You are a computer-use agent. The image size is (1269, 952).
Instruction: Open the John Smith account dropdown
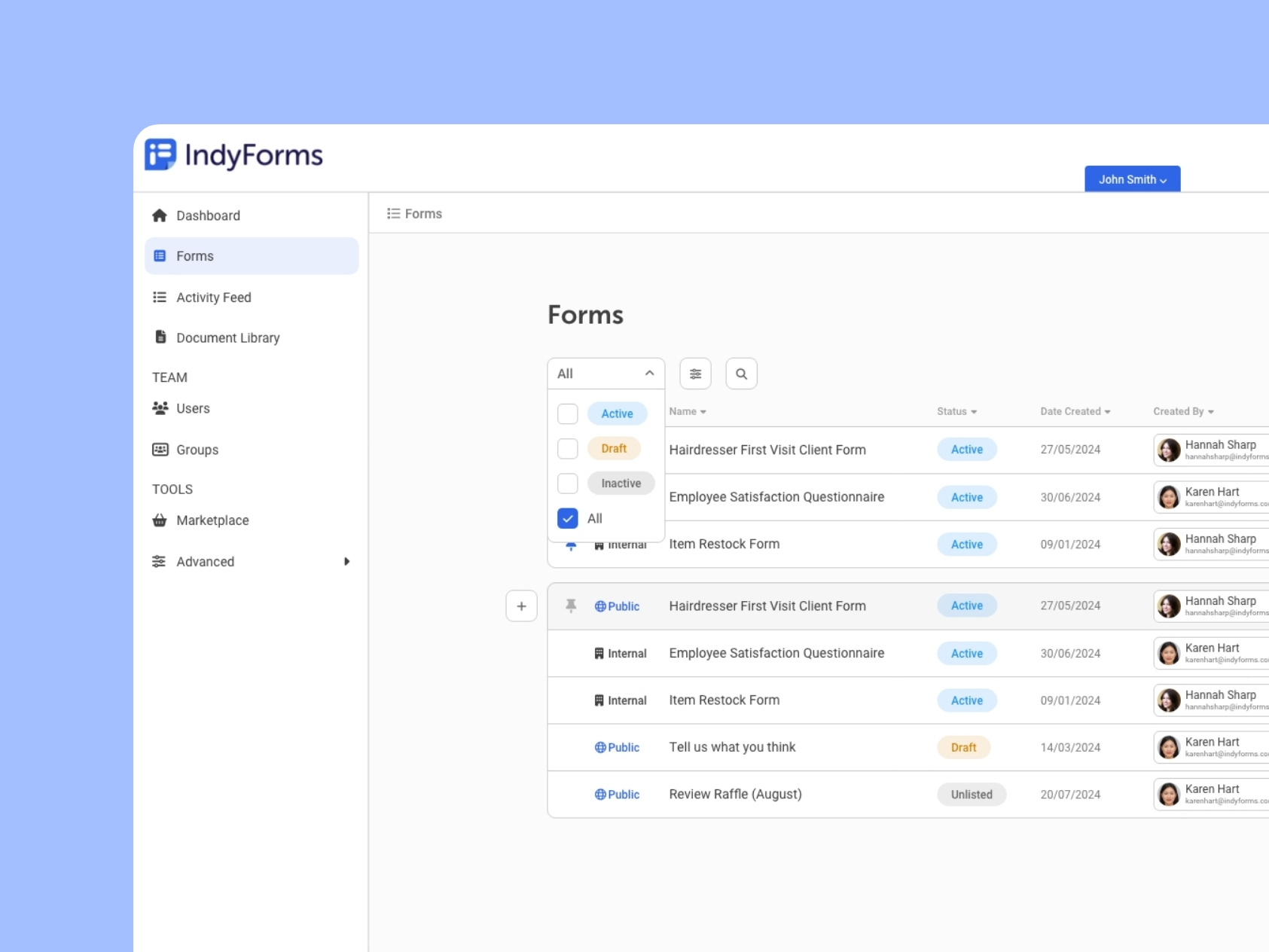pos(1132,179)
